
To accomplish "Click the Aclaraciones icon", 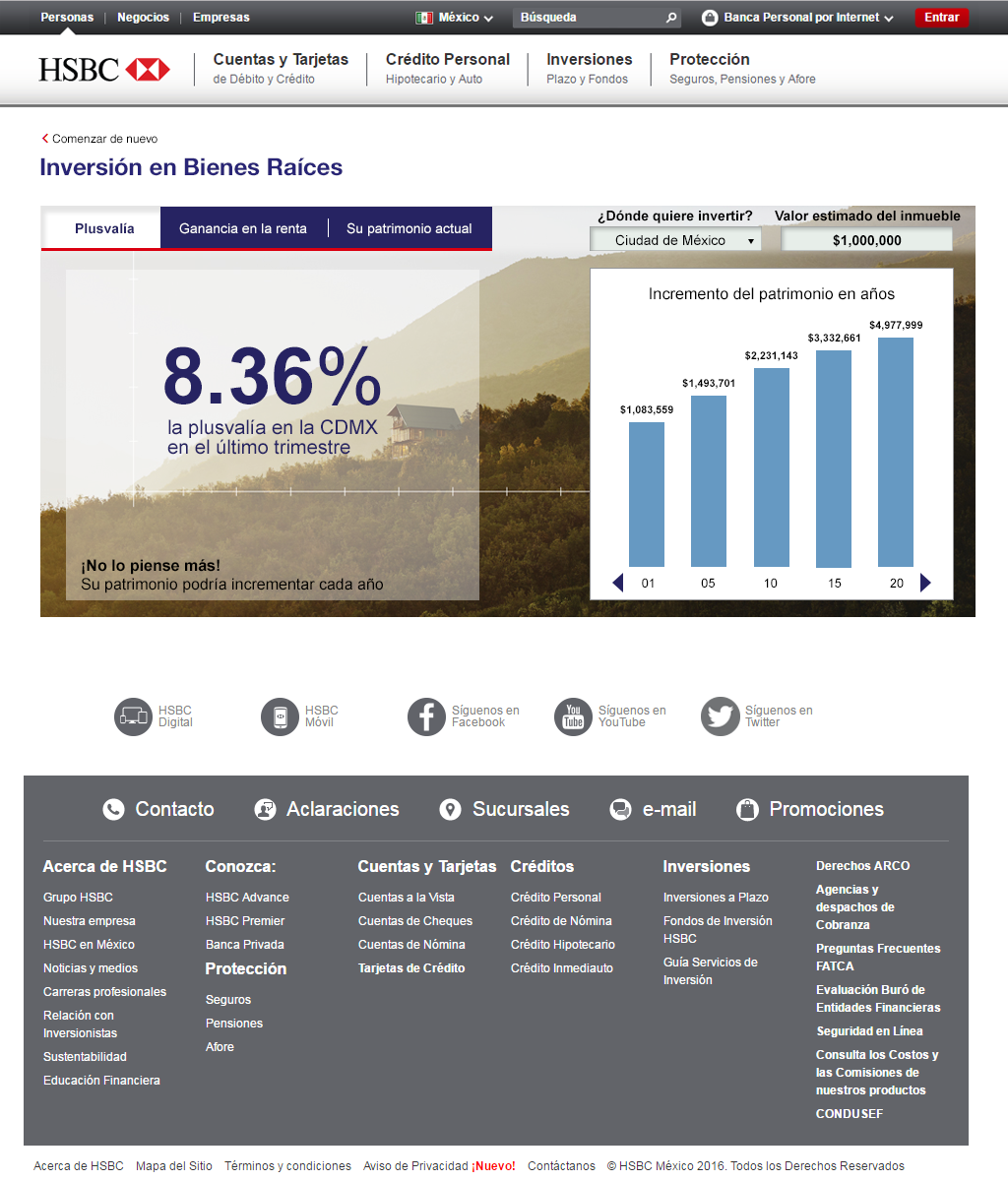I will (x=265, y=809).
